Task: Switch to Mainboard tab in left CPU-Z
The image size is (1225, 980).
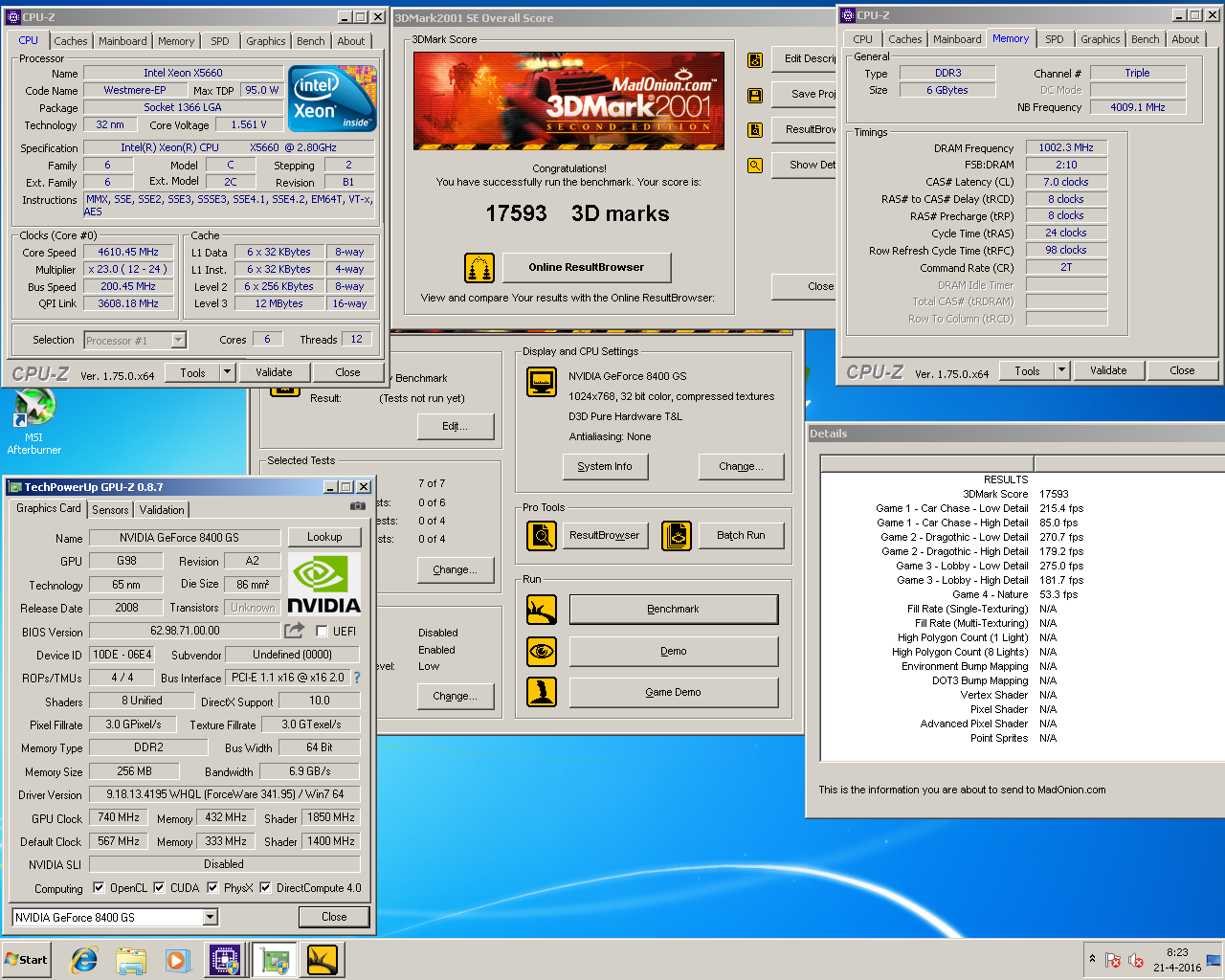Action: click(x=122, y=41)
